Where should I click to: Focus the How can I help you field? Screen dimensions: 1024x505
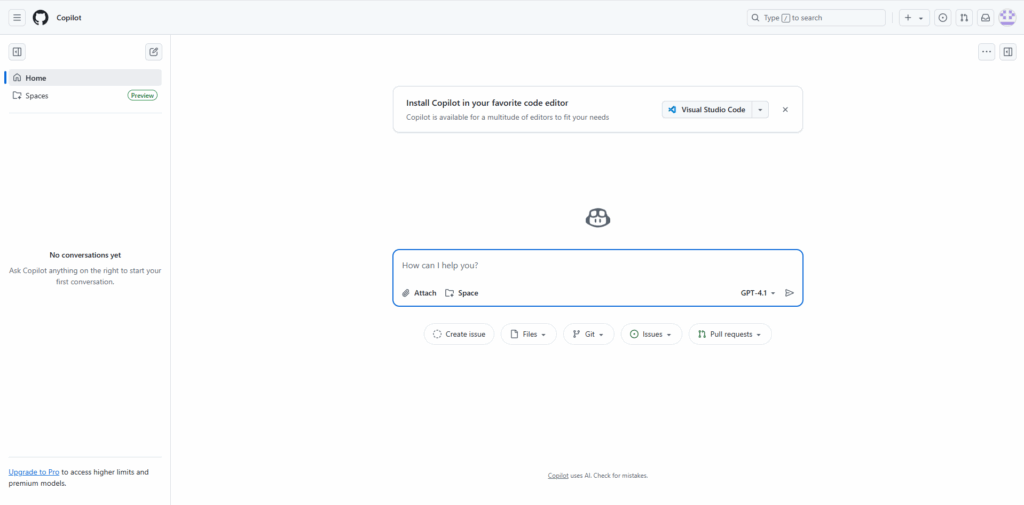(x=598, y=266)
